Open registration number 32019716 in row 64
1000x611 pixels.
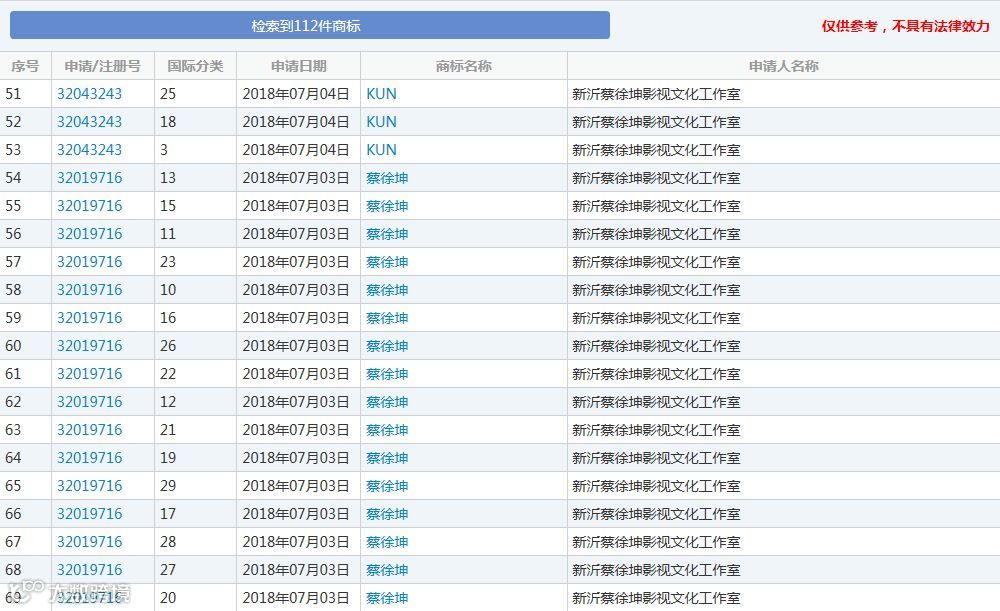tap(89, 459)
